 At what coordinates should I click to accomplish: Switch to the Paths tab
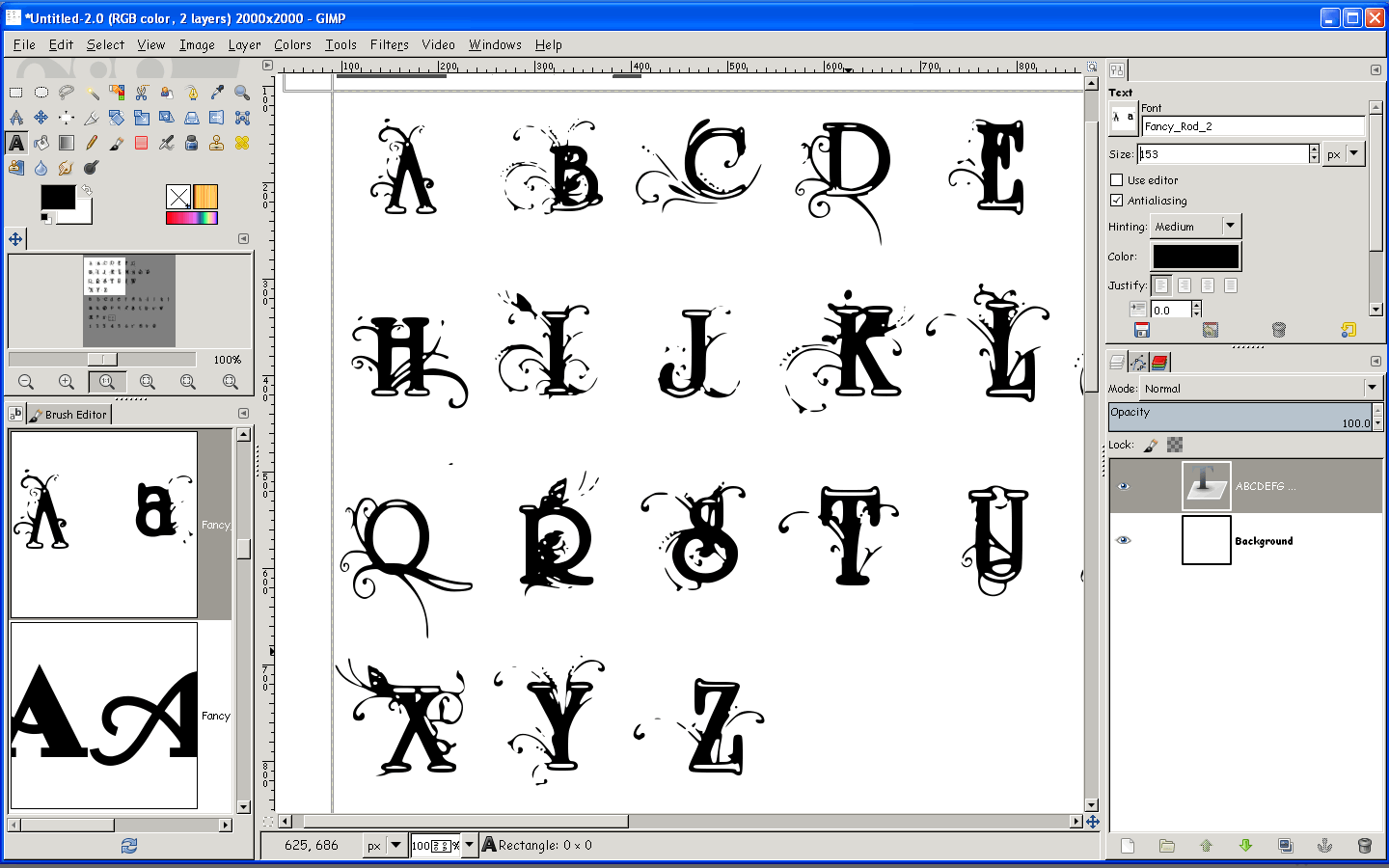(1138, 362)
